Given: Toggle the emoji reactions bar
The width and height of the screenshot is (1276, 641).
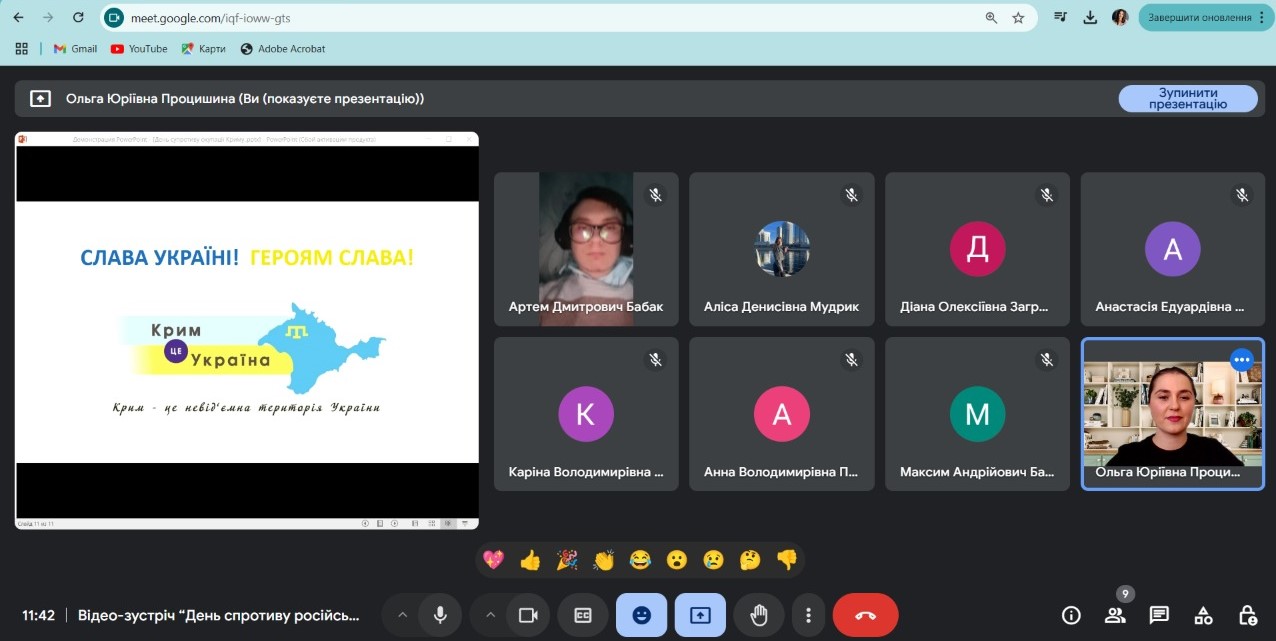Looking at the screenshot, I should click(642, 615).
